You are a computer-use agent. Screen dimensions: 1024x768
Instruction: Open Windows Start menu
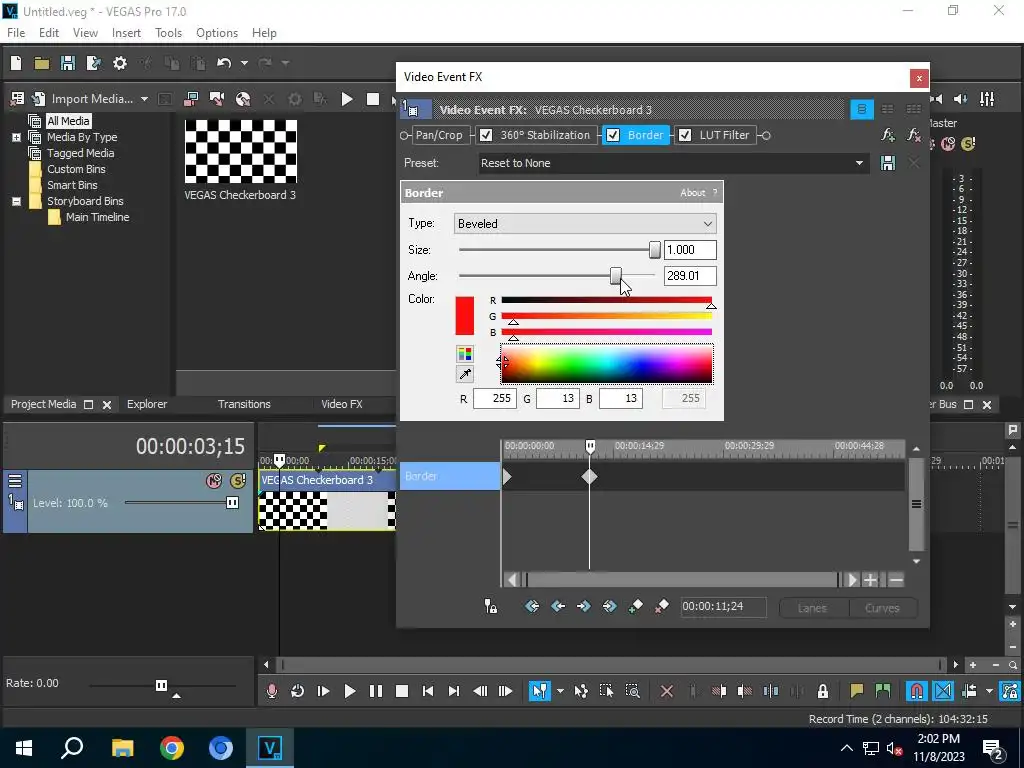tap(24, 748)
